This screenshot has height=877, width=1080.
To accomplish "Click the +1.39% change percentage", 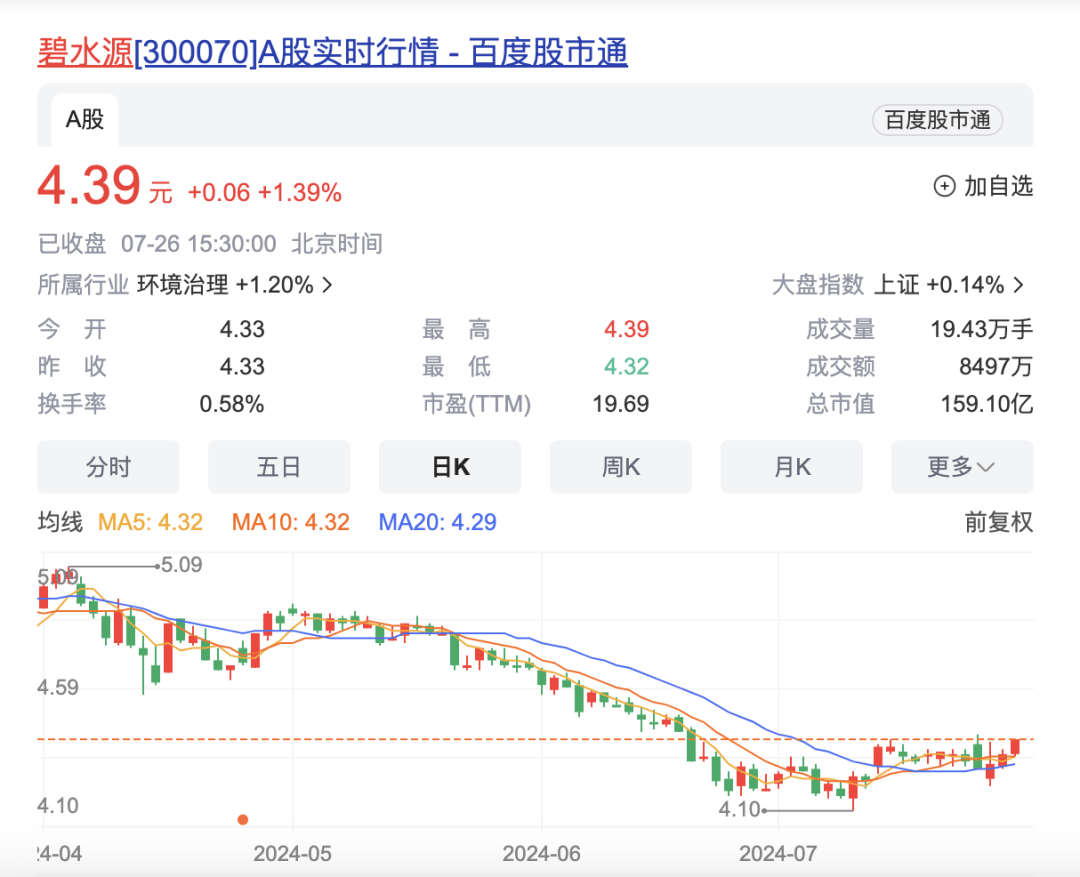I will click(300, 193).
